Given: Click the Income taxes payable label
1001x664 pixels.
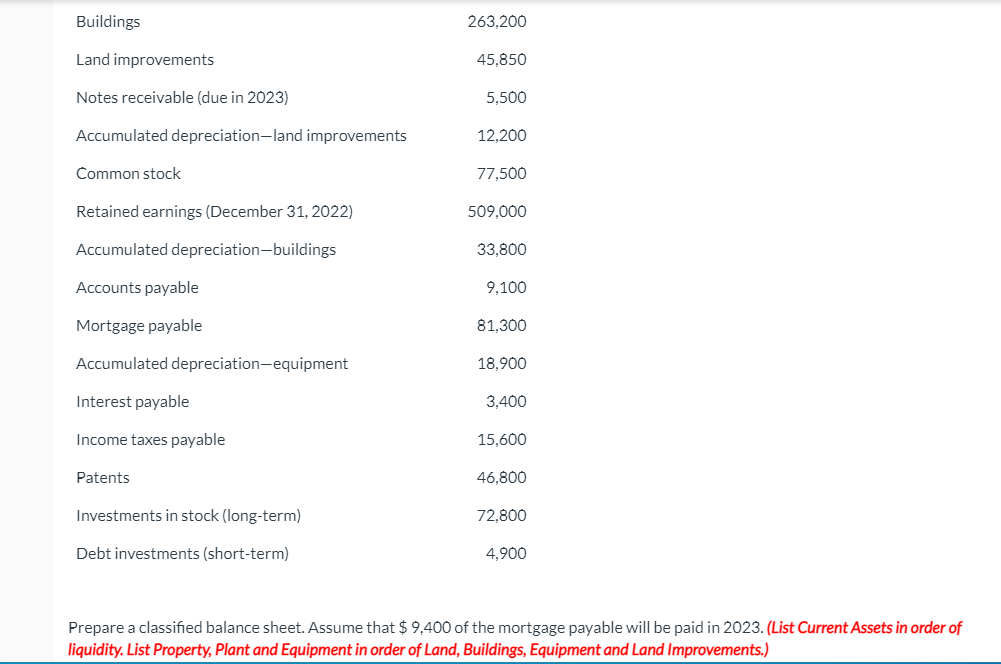Looking at the screenshot, I should click(x=150, y=439).
